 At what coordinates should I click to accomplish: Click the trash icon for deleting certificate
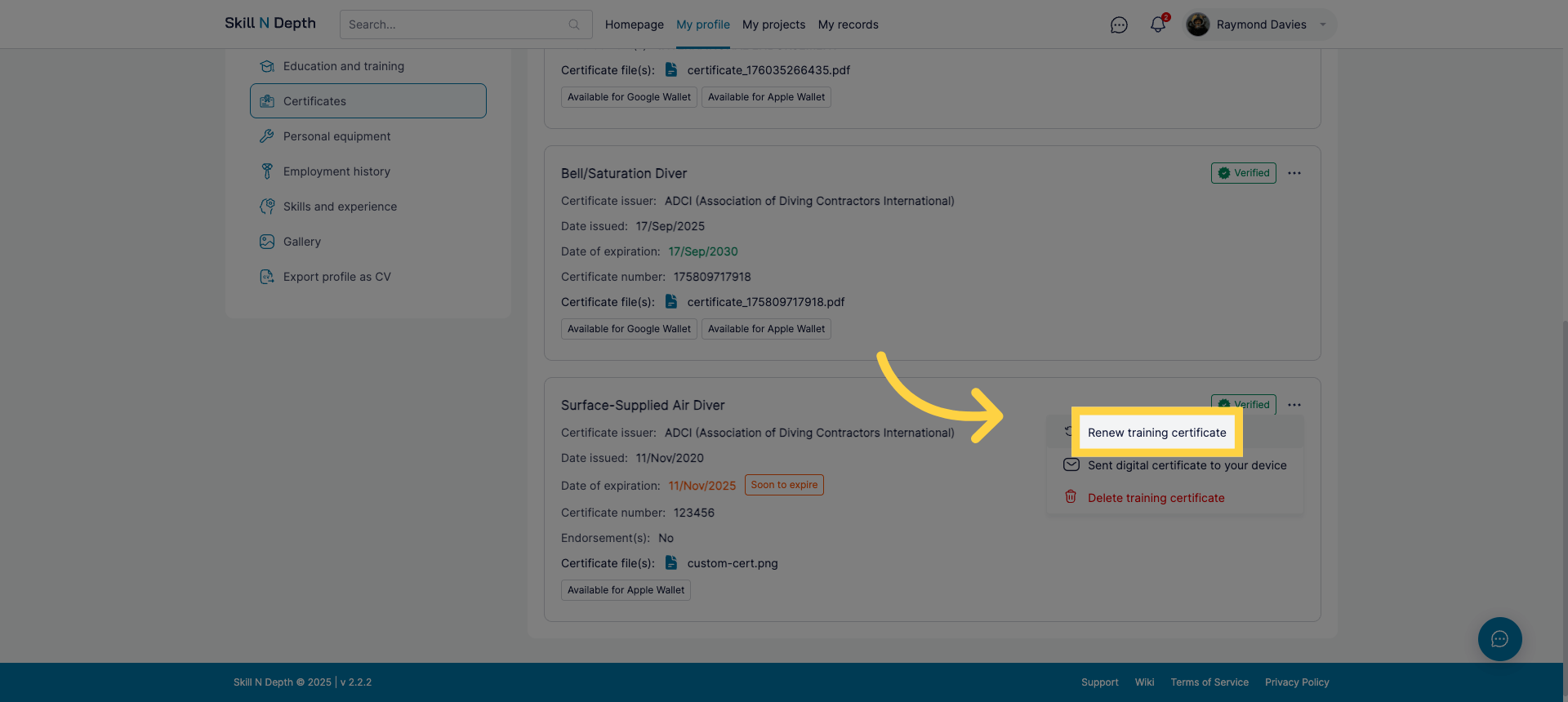pyautogui.click(x=1071, y=497)
